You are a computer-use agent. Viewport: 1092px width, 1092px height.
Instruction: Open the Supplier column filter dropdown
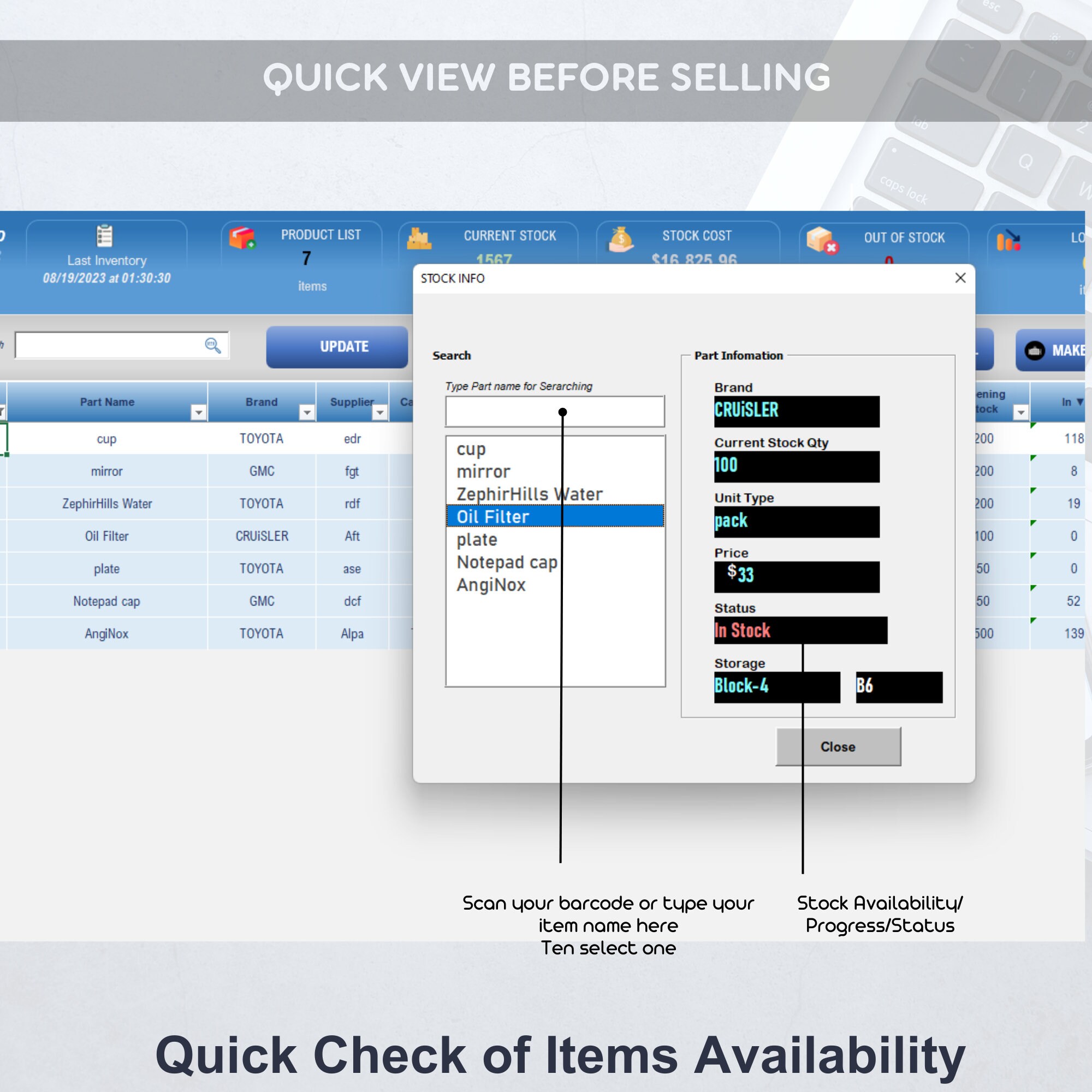(x=380, y=413)
